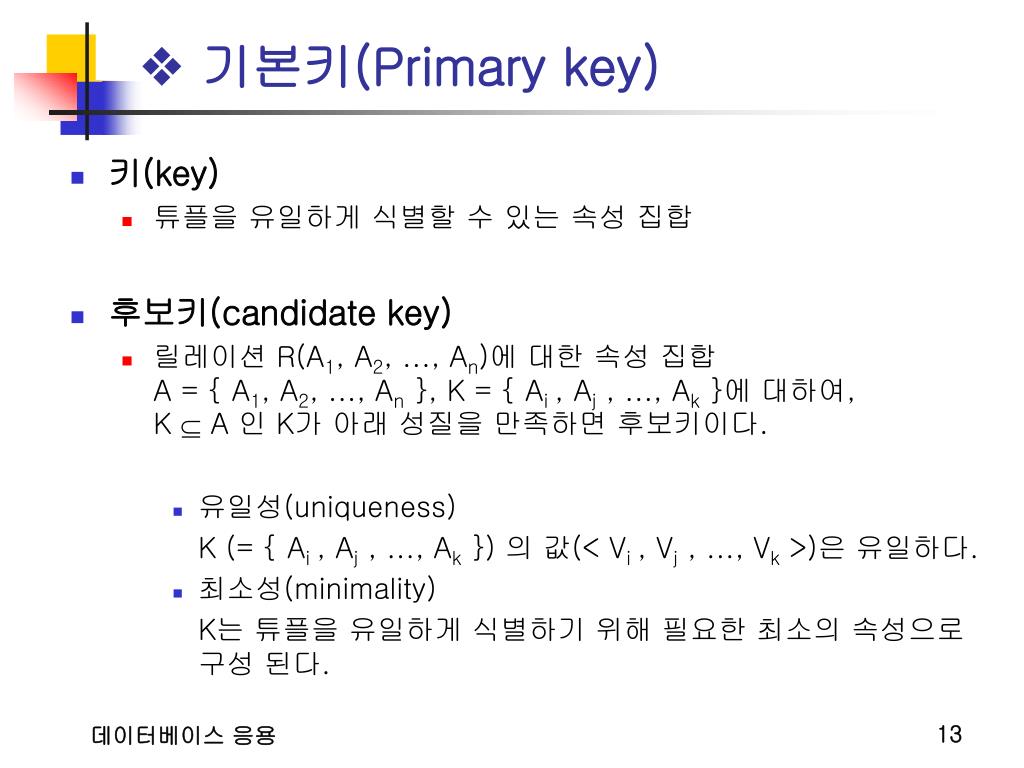The image size is (1024, 768).
Task: Click the blue square in the logo
Action: click(98, 108)
